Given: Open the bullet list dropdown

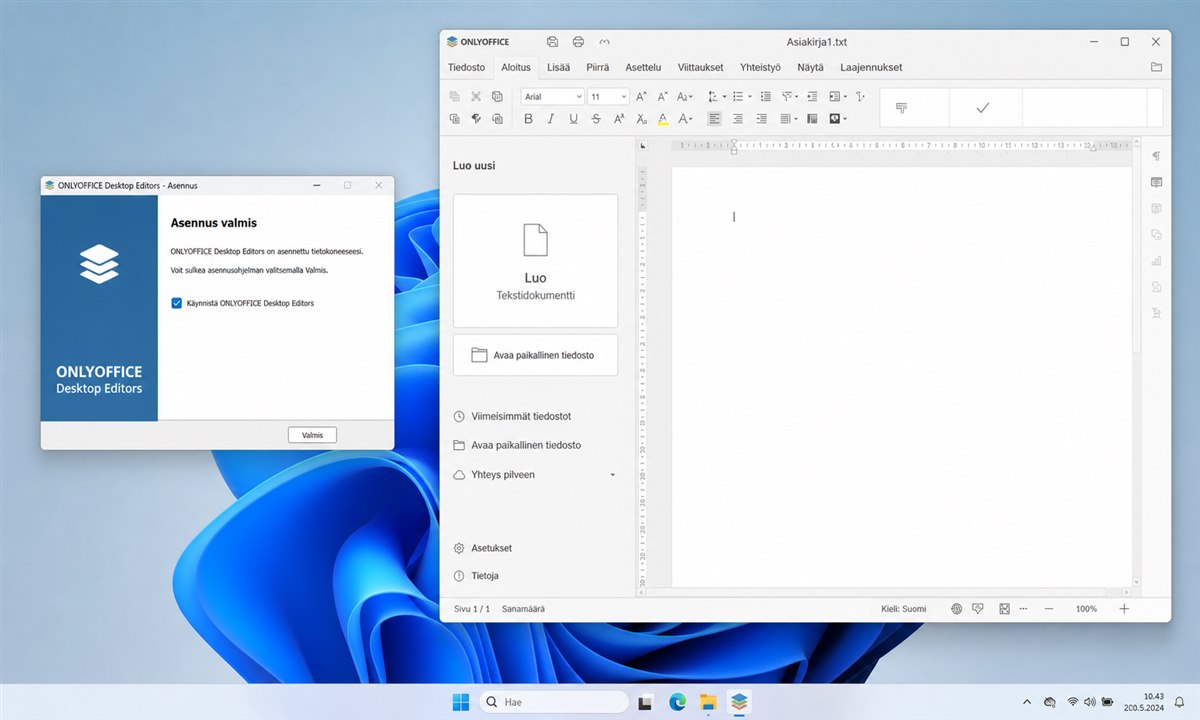Looking at the screenshot, I should click(748, 97).
